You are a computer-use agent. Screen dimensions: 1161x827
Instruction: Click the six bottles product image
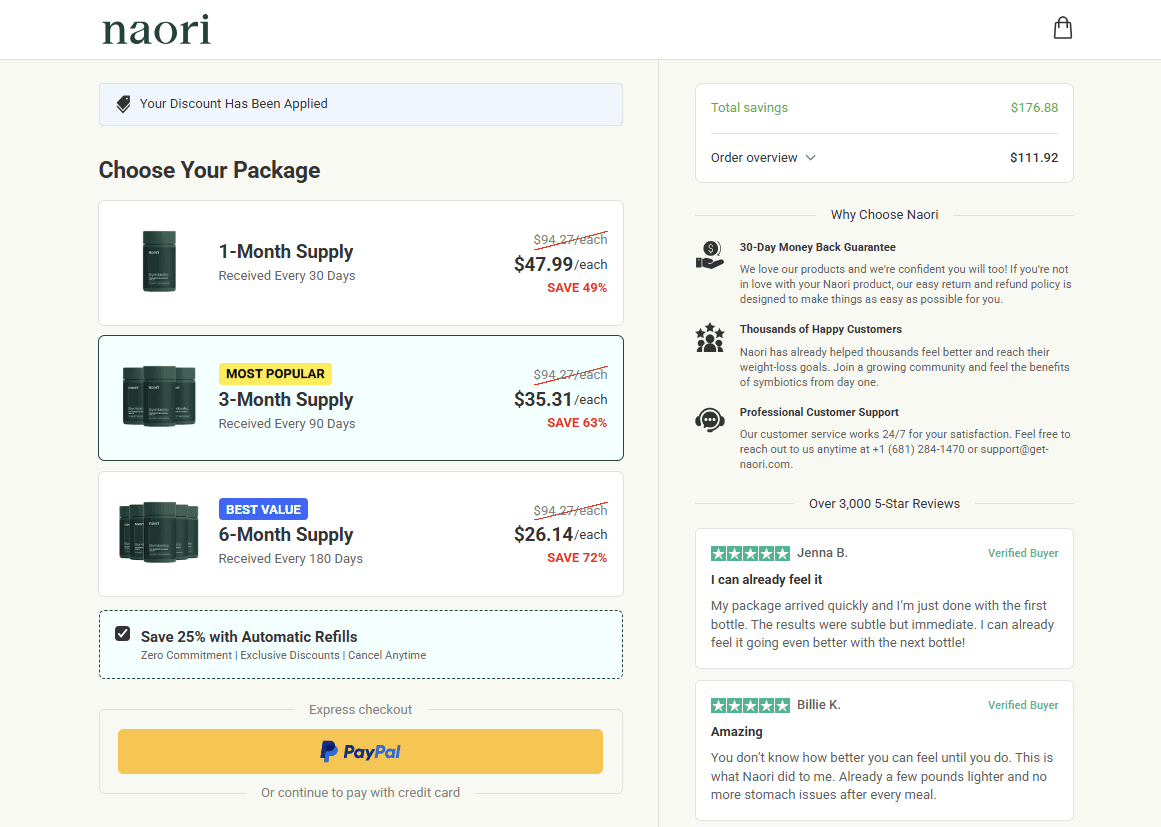tap(159, 532)
